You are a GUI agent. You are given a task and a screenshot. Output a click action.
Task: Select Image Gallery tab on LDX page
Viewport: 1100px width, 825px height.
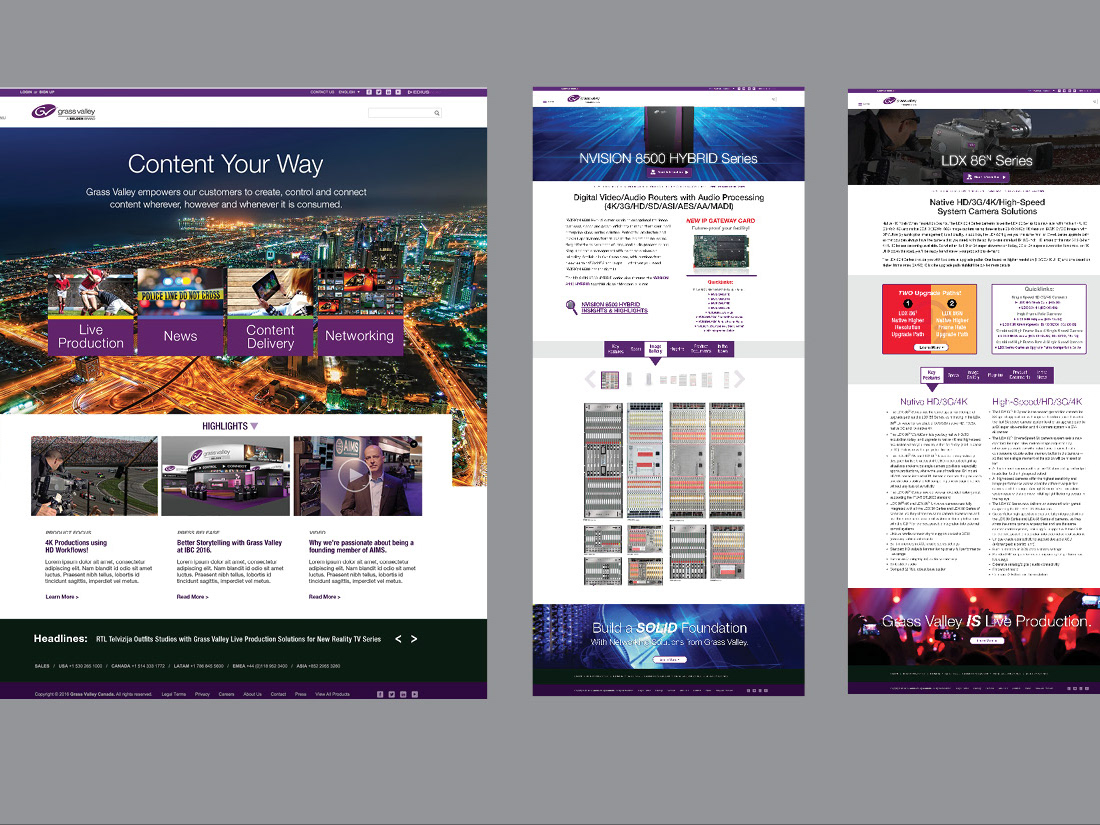974,375
